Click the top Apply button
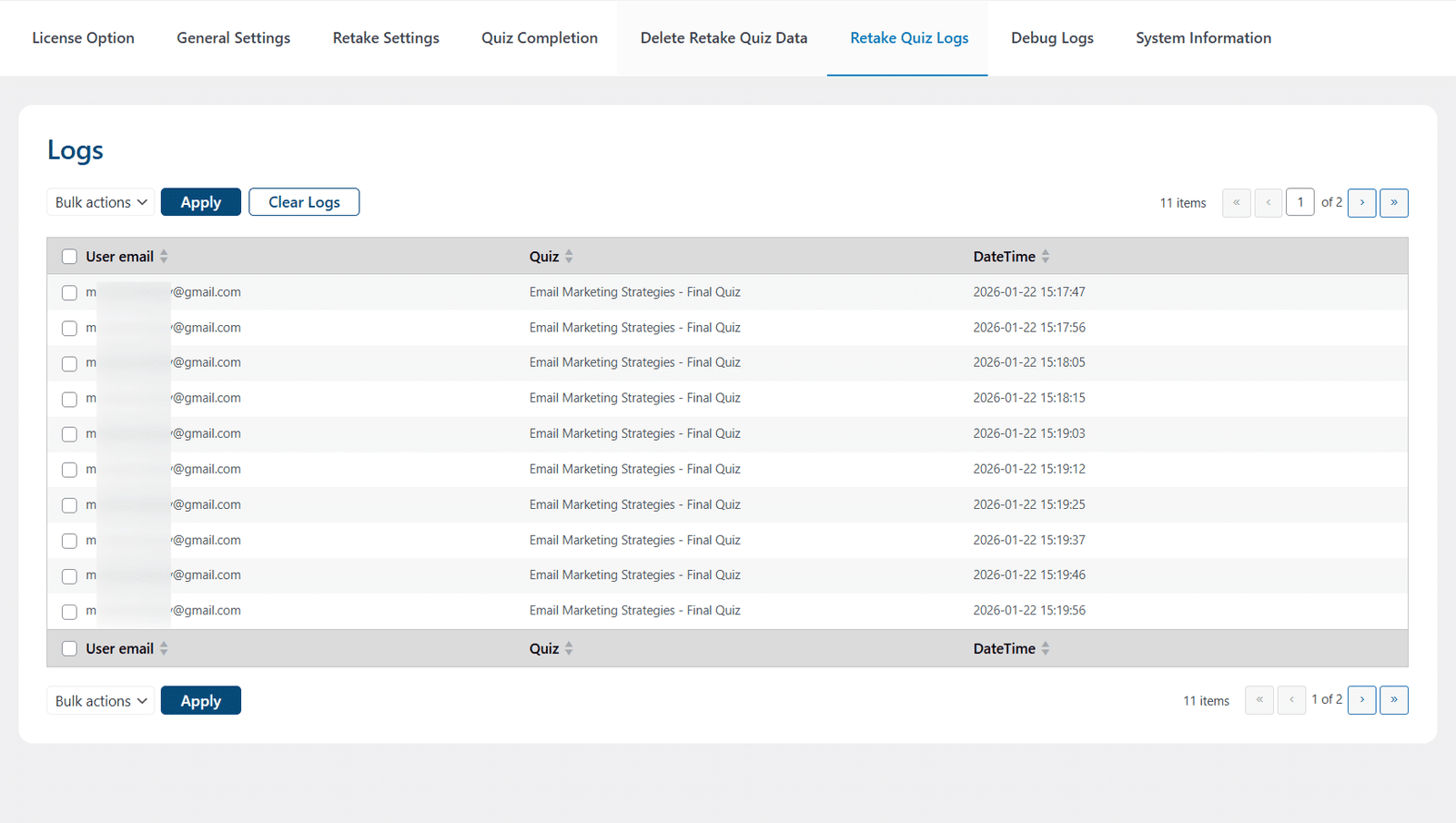Screen dimensions: 1456x823 201,202
